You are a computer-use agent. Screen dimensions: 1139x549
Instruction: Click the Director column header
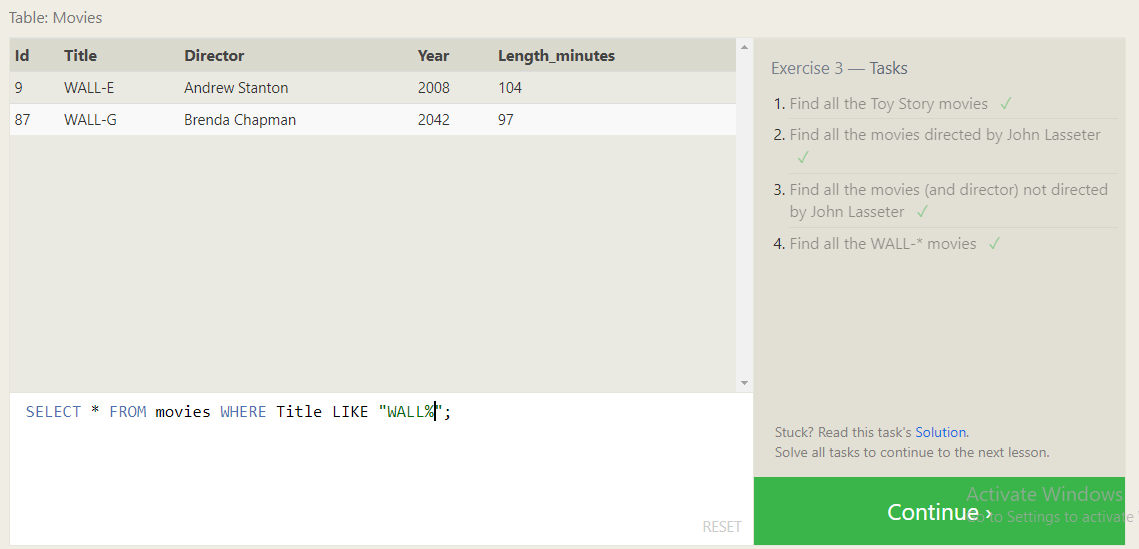pos(214,56)
